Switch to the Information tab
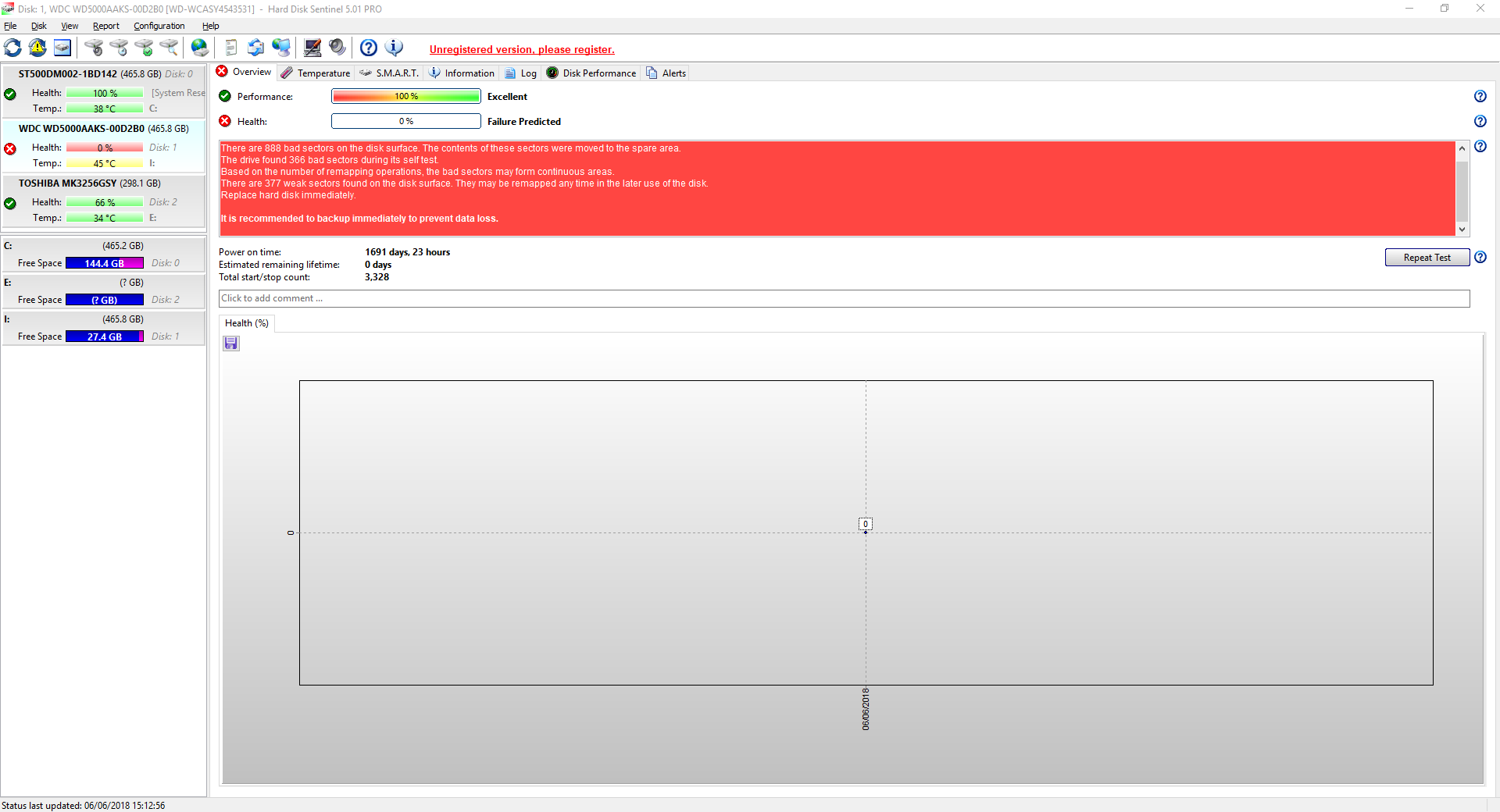 tap(462, 73)
